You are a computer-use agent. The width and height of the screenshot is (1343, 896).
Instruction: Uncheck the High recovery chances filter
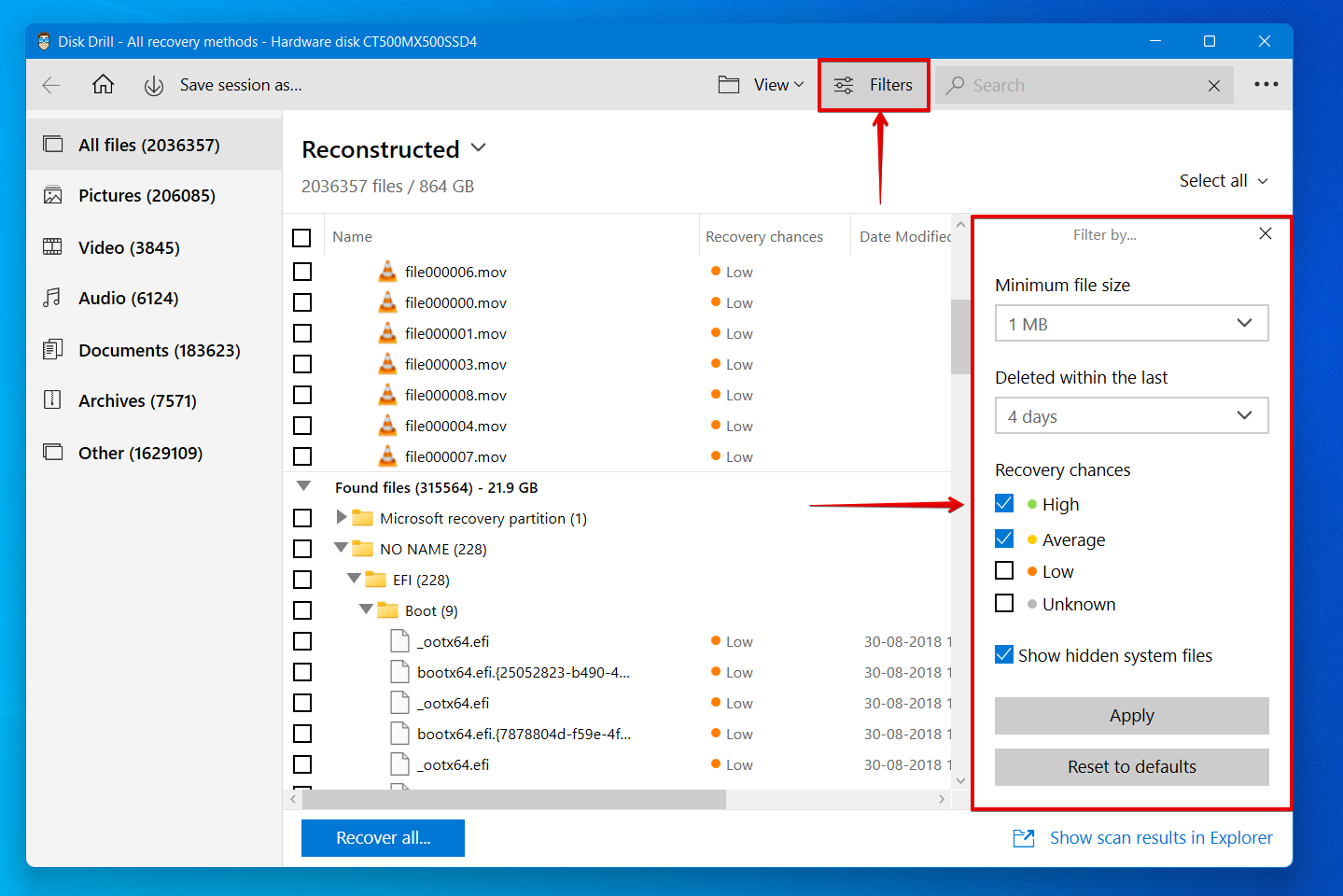tap(1004, 503)
